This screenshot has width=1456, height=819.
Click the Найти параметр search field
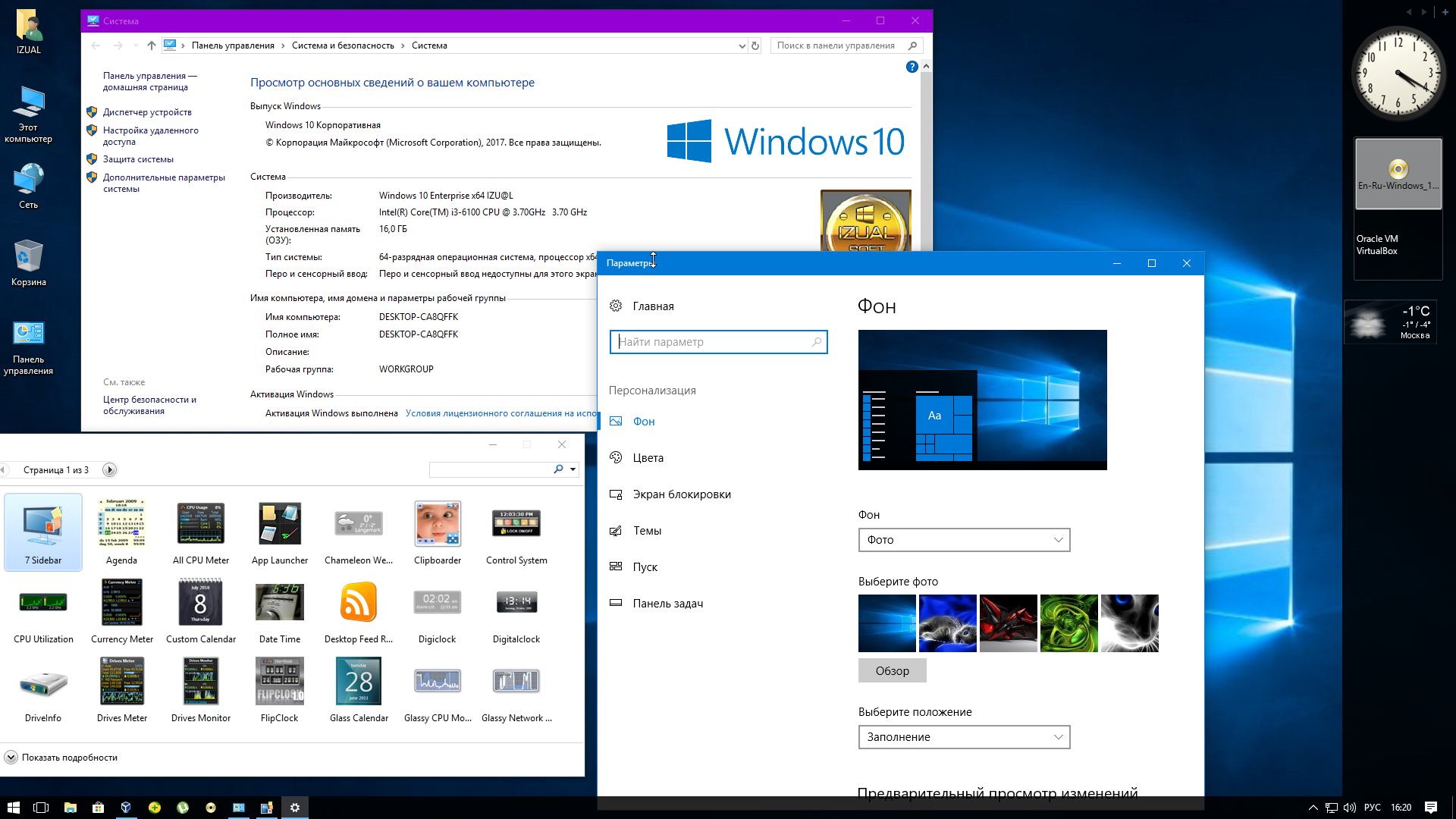[x=713, y=342]
